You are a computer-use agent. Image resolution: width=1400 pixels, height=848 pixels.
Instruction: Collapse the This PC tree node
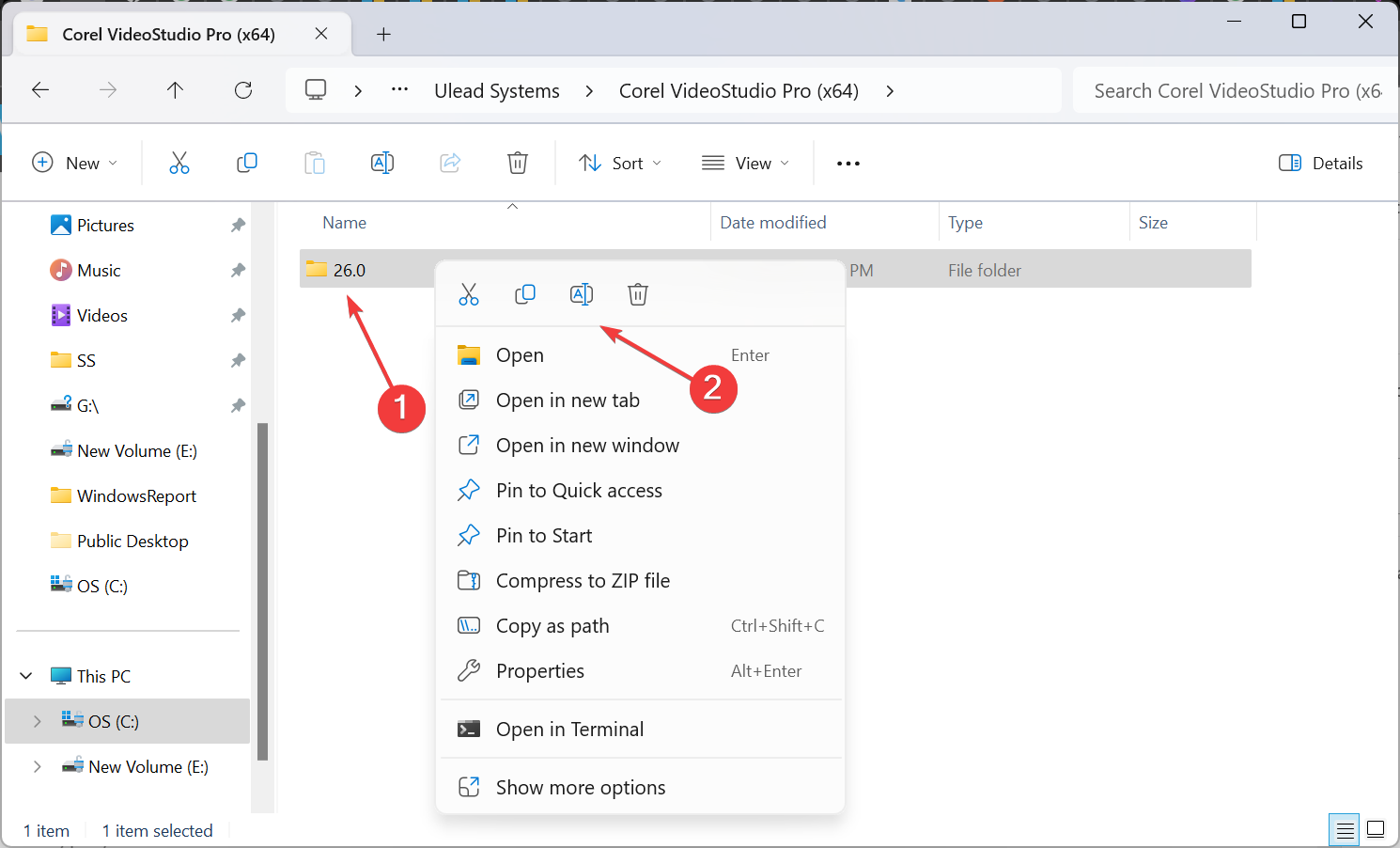click(26, 676)
